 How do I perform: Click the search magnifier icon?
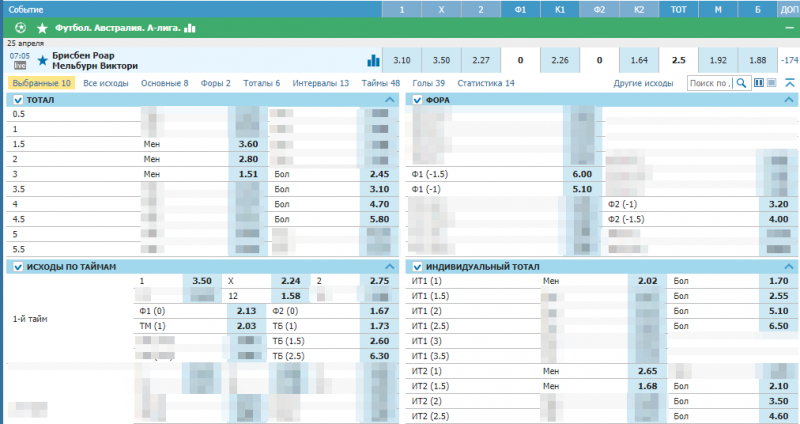point(742,83)
